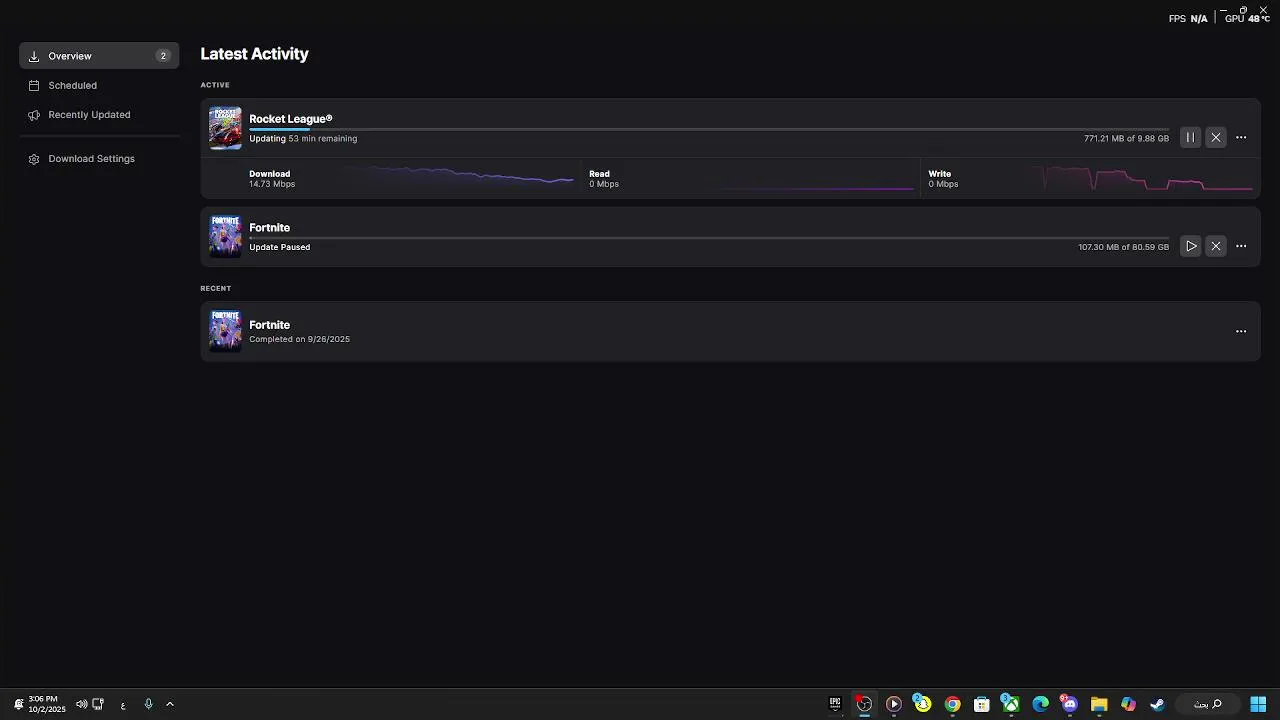Viewport: 1280px width, 720px height.
Task: Open Google Chrome from taskbar
Action: (952, 704)
